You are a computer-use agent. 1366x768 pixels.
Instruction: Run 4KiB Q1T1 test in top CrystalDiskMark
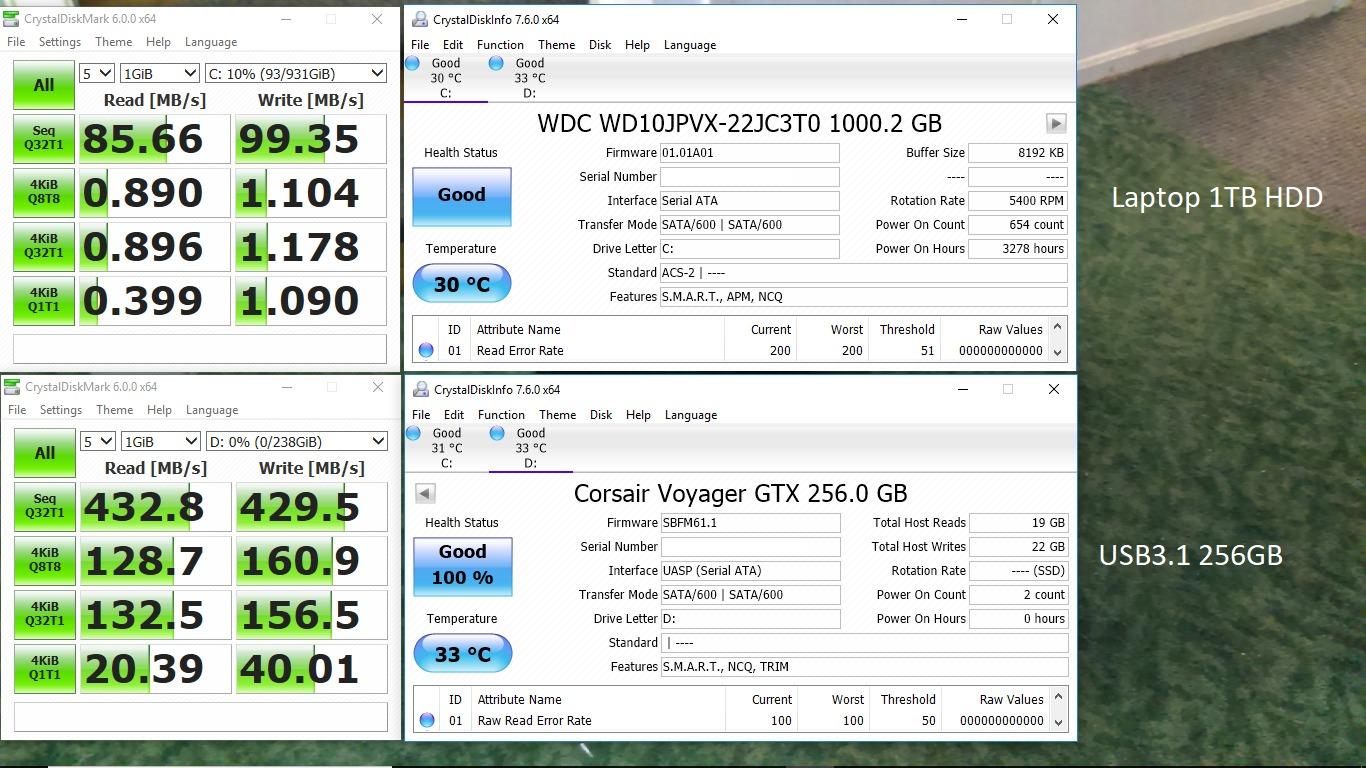pos(44,301)
